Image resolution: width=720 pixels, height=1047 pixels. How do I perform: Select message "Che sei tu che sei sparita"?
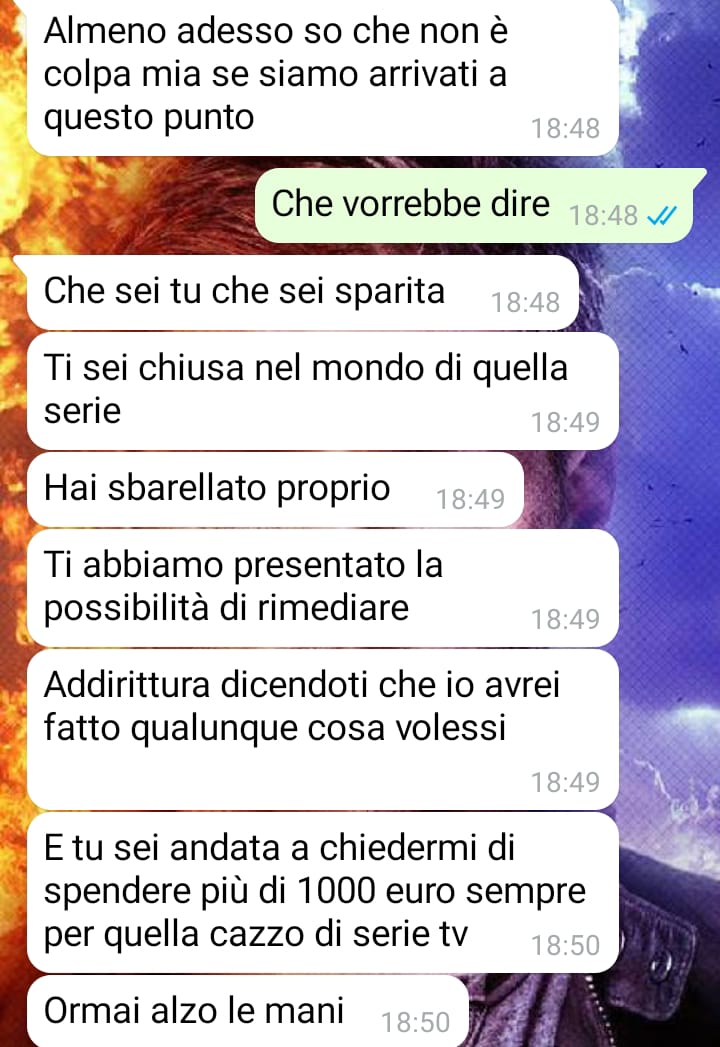303,292
